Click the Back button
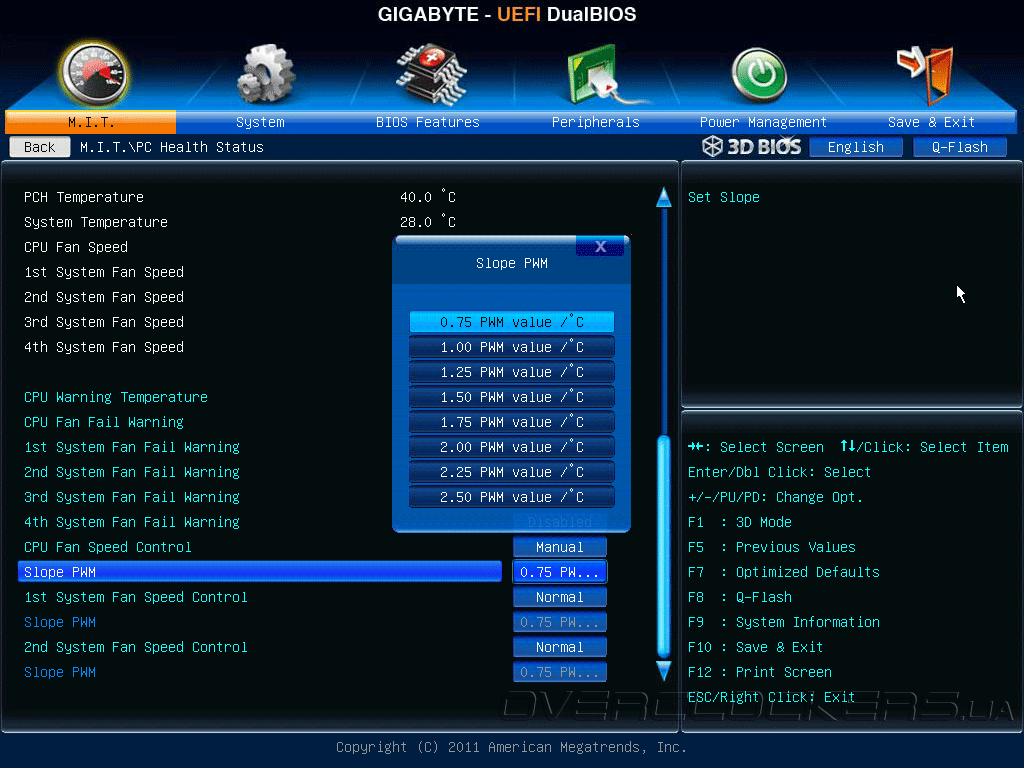The width and height of the screenshot is (1024, 768). 39,147
